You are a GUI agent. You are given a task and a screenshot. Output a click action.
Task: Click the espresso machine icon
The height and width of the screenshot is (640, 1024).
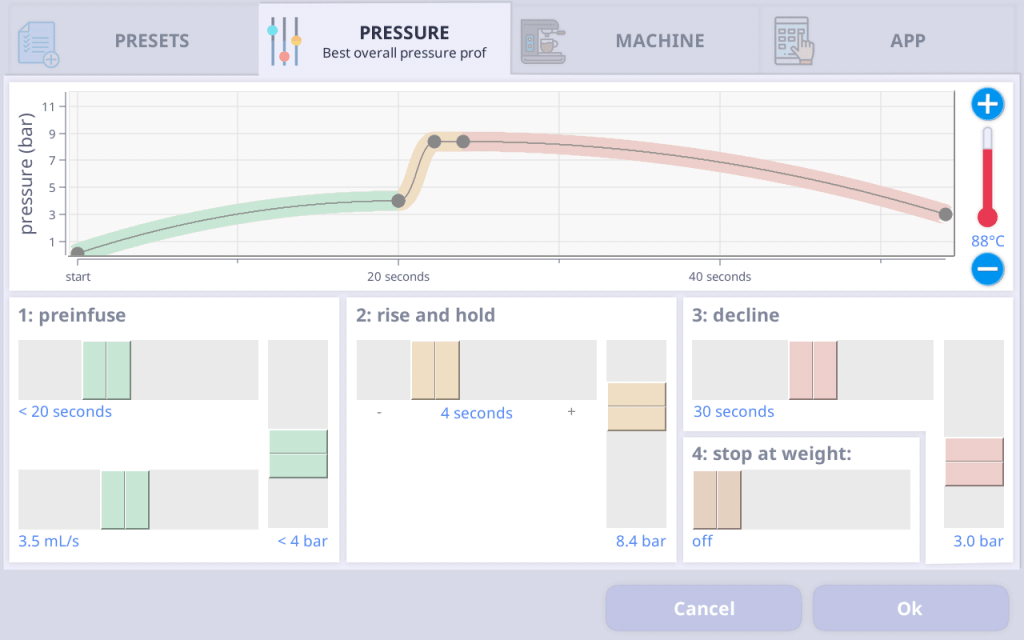(x=543, y=41)
